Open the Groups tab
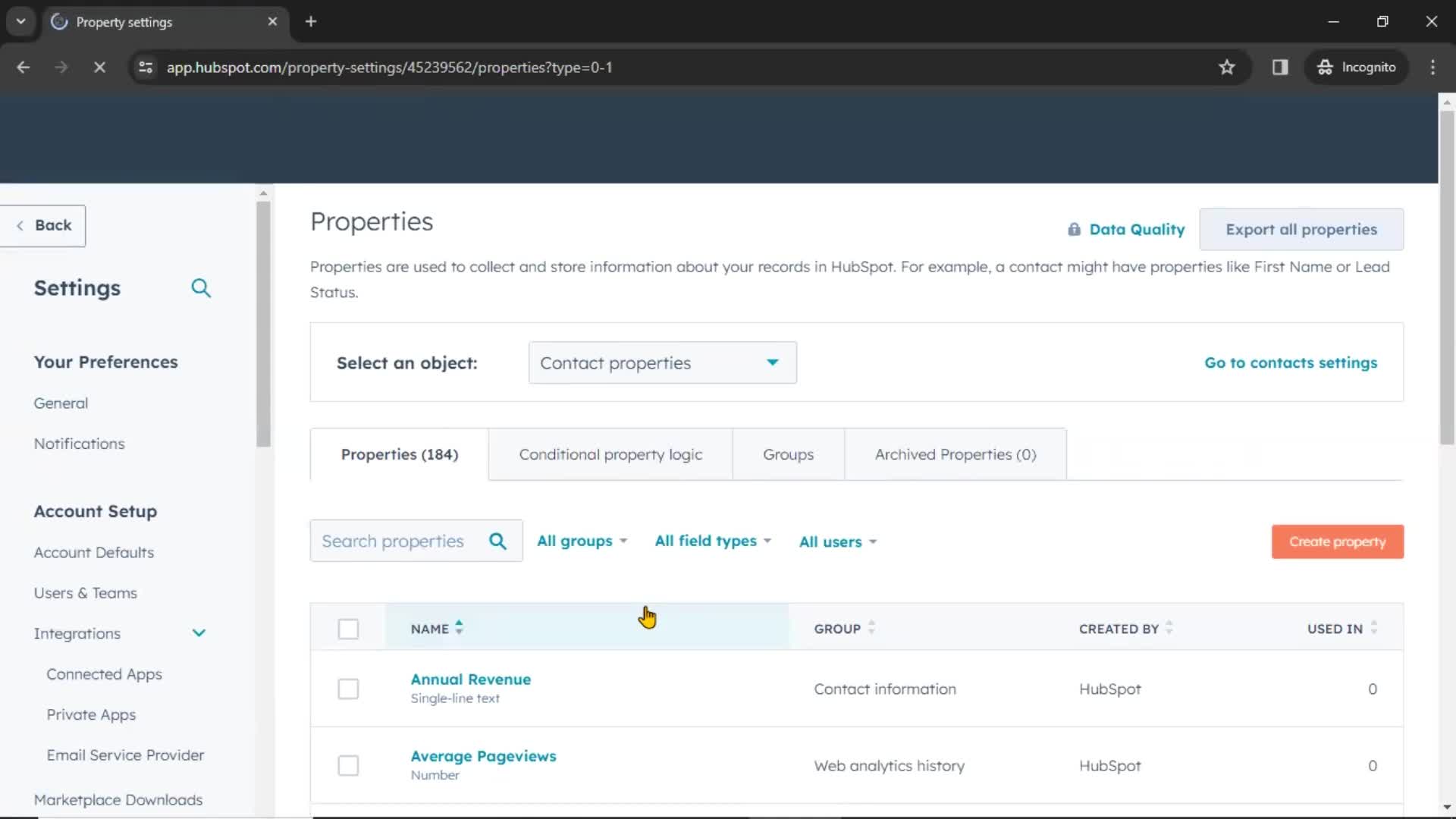Image resolution: width=1456 pixels, height=819 pixels. 788,454
